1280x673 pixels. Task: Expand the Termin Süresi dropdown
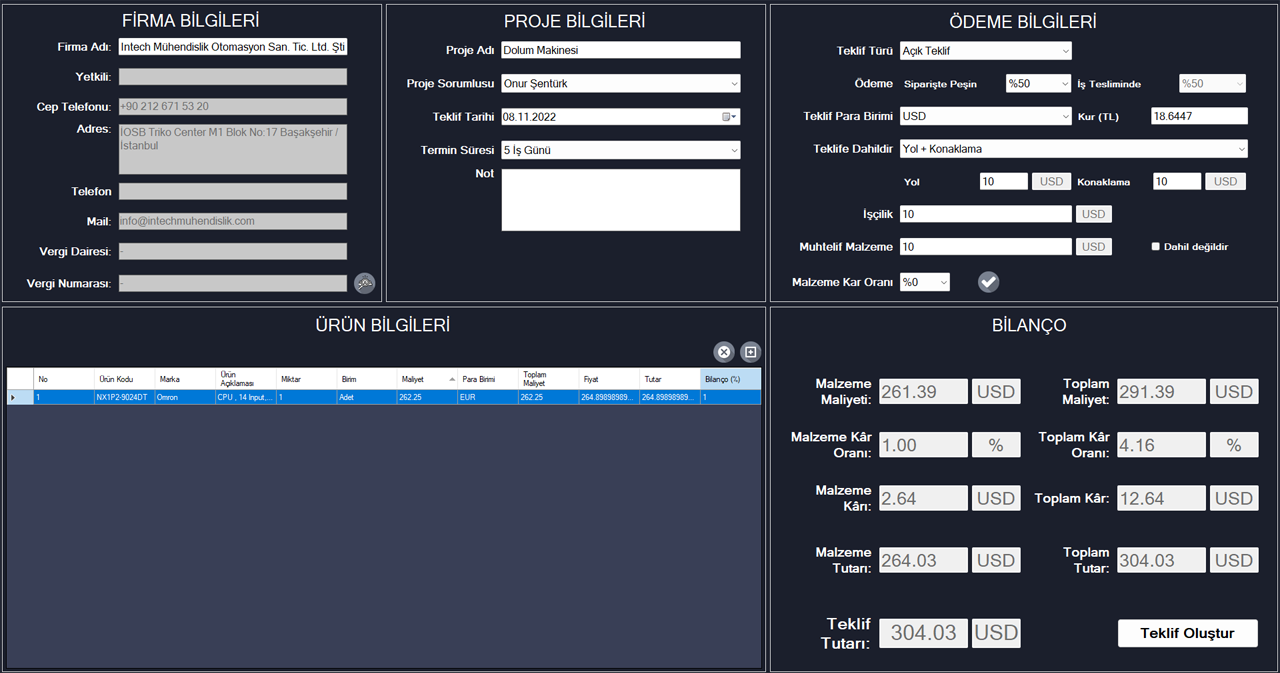[734, 150]
